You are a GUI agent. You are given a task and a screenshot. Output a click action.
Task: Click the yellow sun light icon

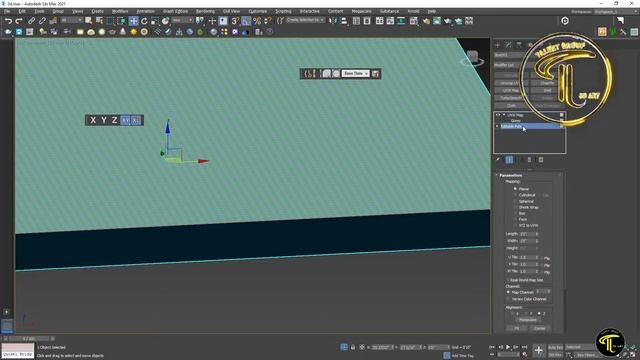pos(133,32)
